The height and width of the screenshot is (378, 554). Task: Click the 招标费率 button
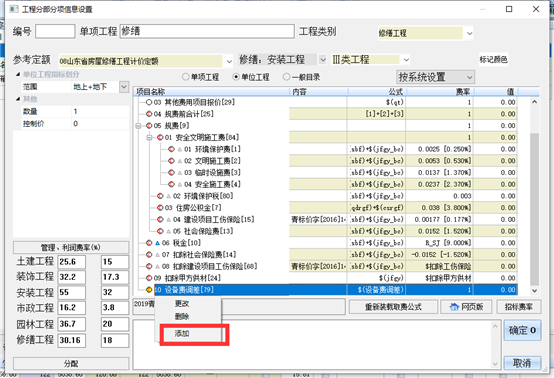(x=519, y=307)
